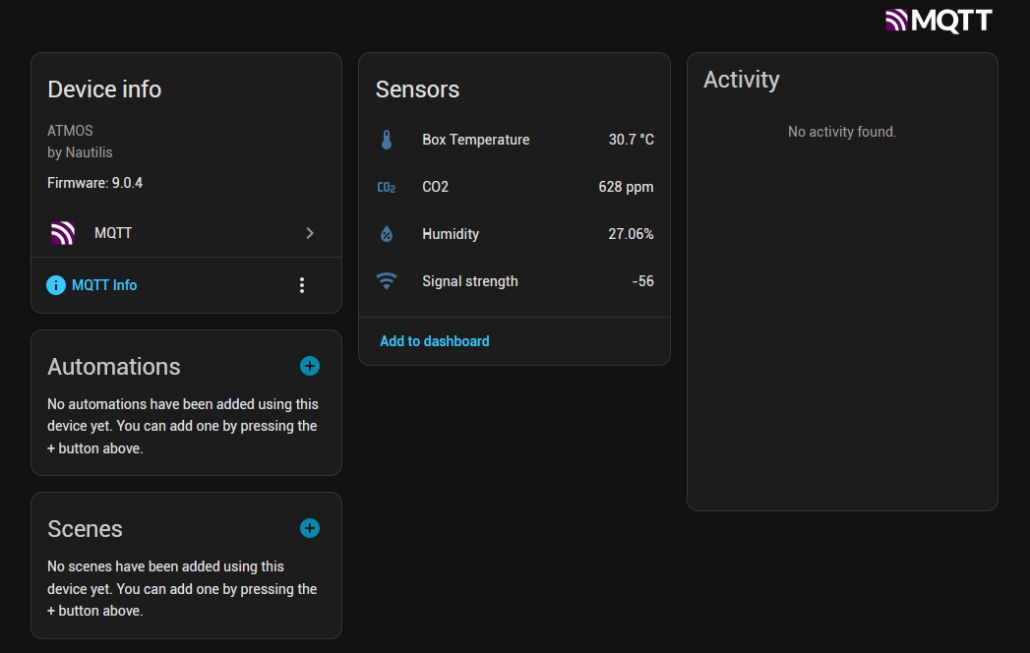The width and height of the screenshot is (1030, 653).
Task: Click the Wi-Fi signal strength icon
Action: (386, 281)
